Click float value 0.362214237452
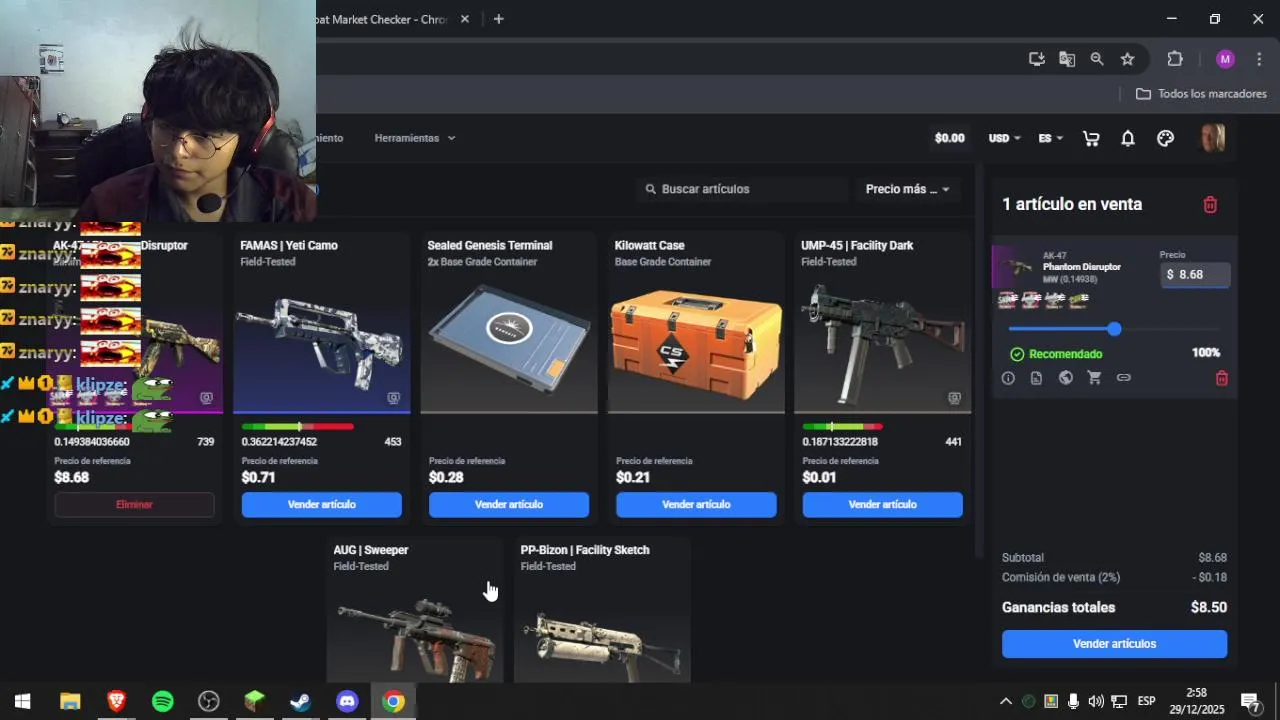Image resolution: width=1280 pixels, height=720 pixels. [279, 442]
